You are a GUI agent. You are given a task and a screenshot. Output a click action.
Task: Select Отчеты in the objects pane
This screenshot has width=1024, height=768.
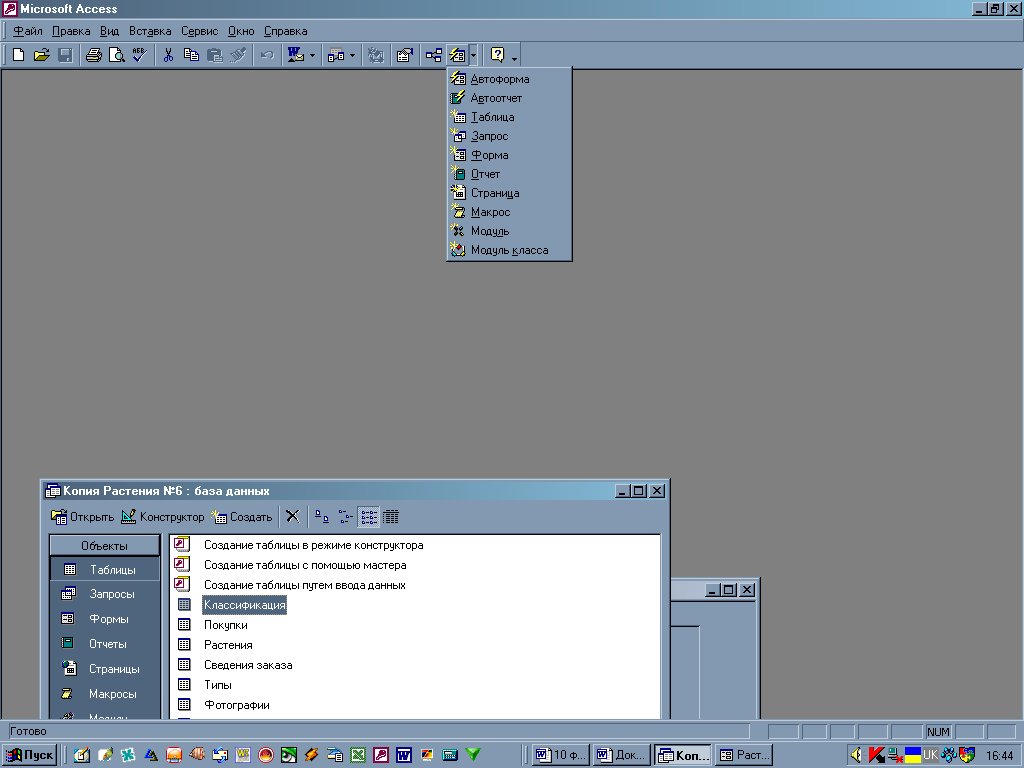tap(104, 643)
